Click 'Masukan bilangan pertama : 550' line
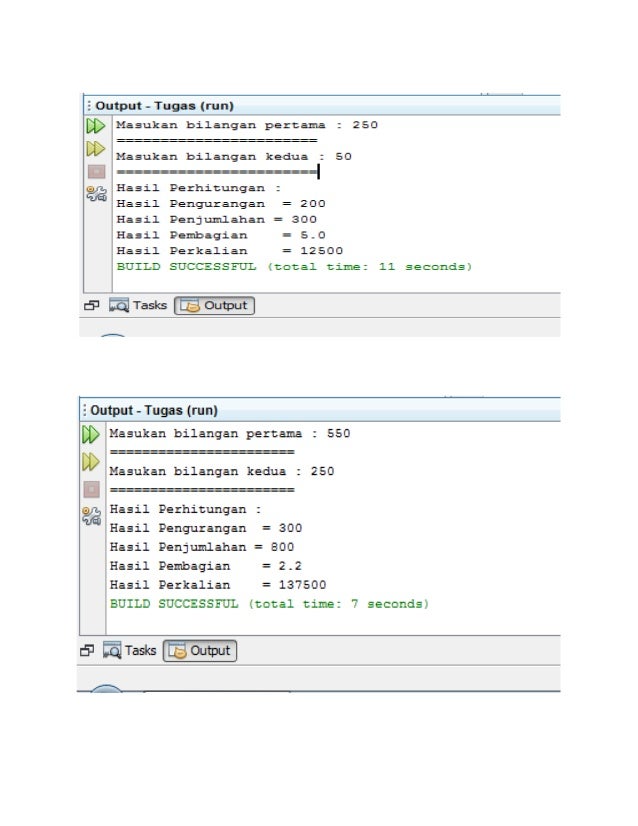Image resolution: width=638 pixels, height=826 pixels. (x=230, y=434)
